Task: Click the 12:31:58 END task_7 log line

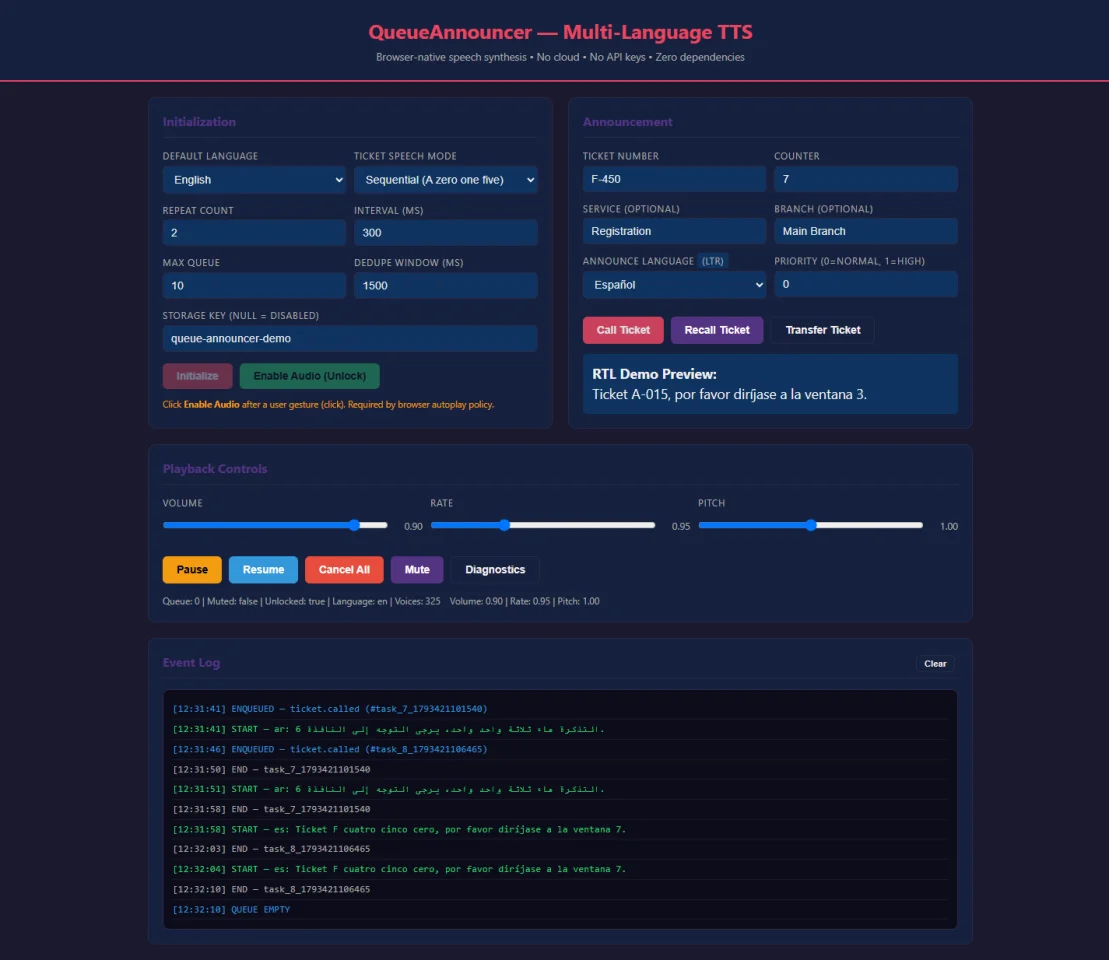Action: [x=560, y=809]
